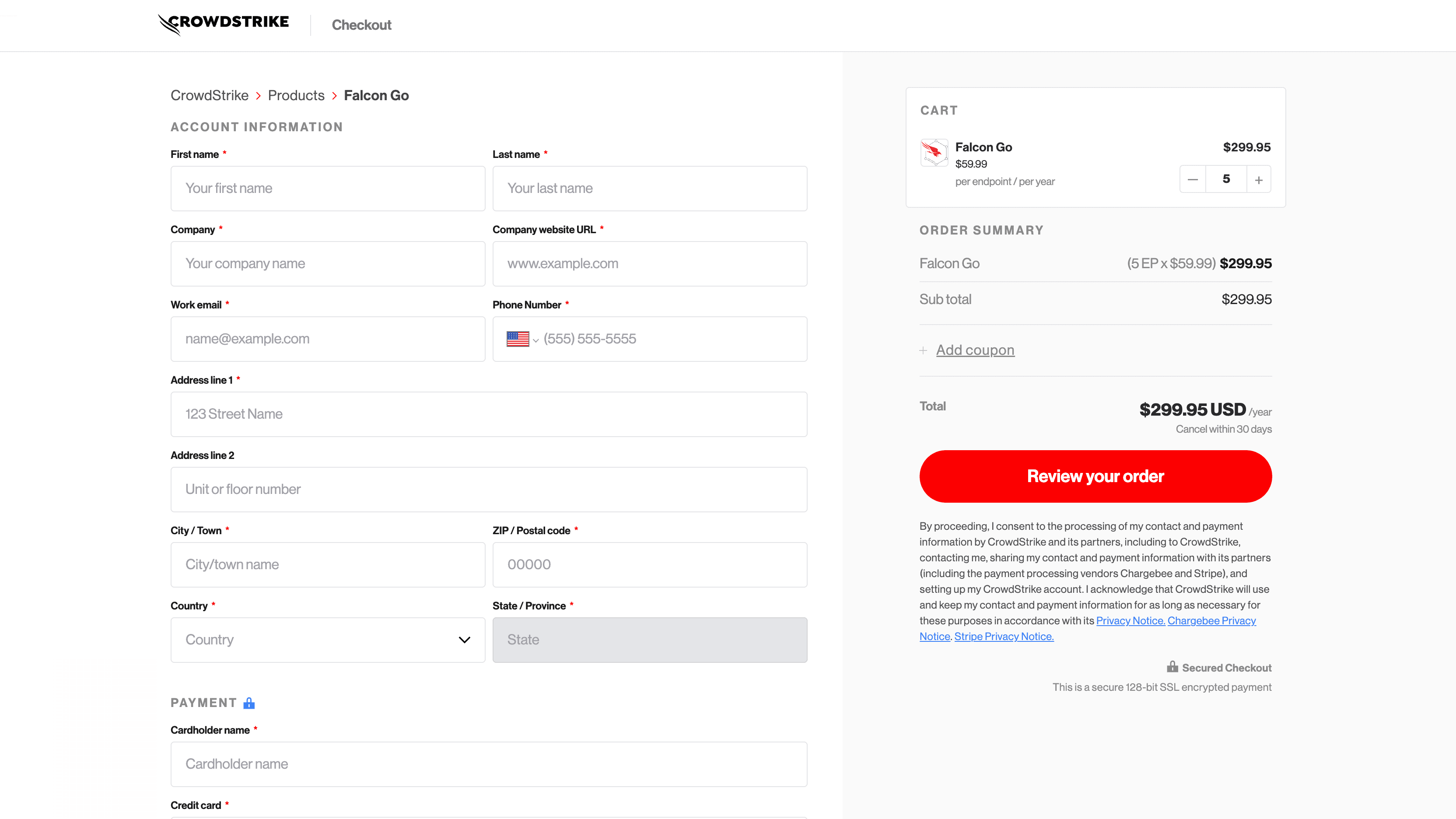Click the CrowdStrike logo in the header
Viewport: 1456px width, 819px height.
pyautogui.click(x=223, y=24)
